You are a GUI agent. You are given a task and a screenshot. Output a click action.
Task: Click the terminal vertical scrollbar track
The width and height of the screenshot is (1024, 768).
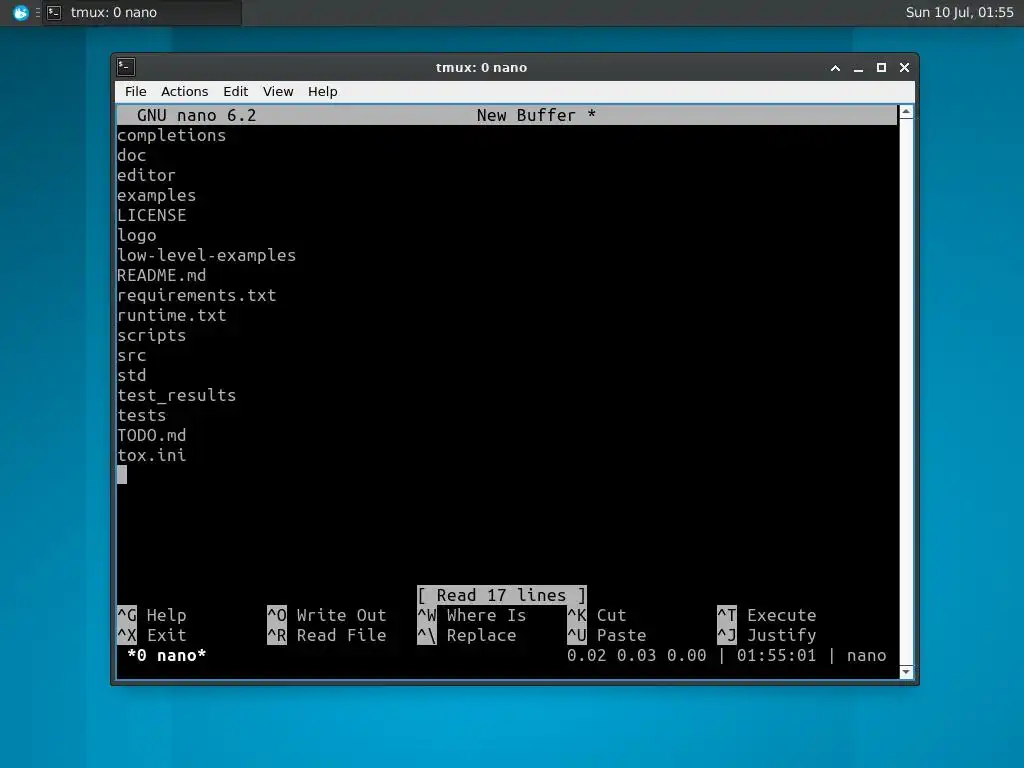(x=906, y=392)
